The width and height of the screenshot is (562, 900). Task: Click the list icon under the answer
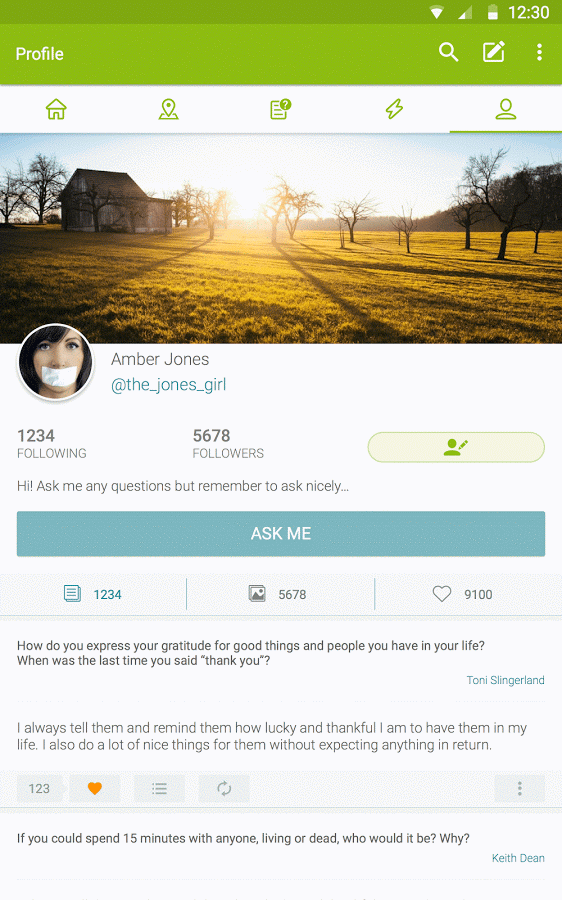[160, 789]
